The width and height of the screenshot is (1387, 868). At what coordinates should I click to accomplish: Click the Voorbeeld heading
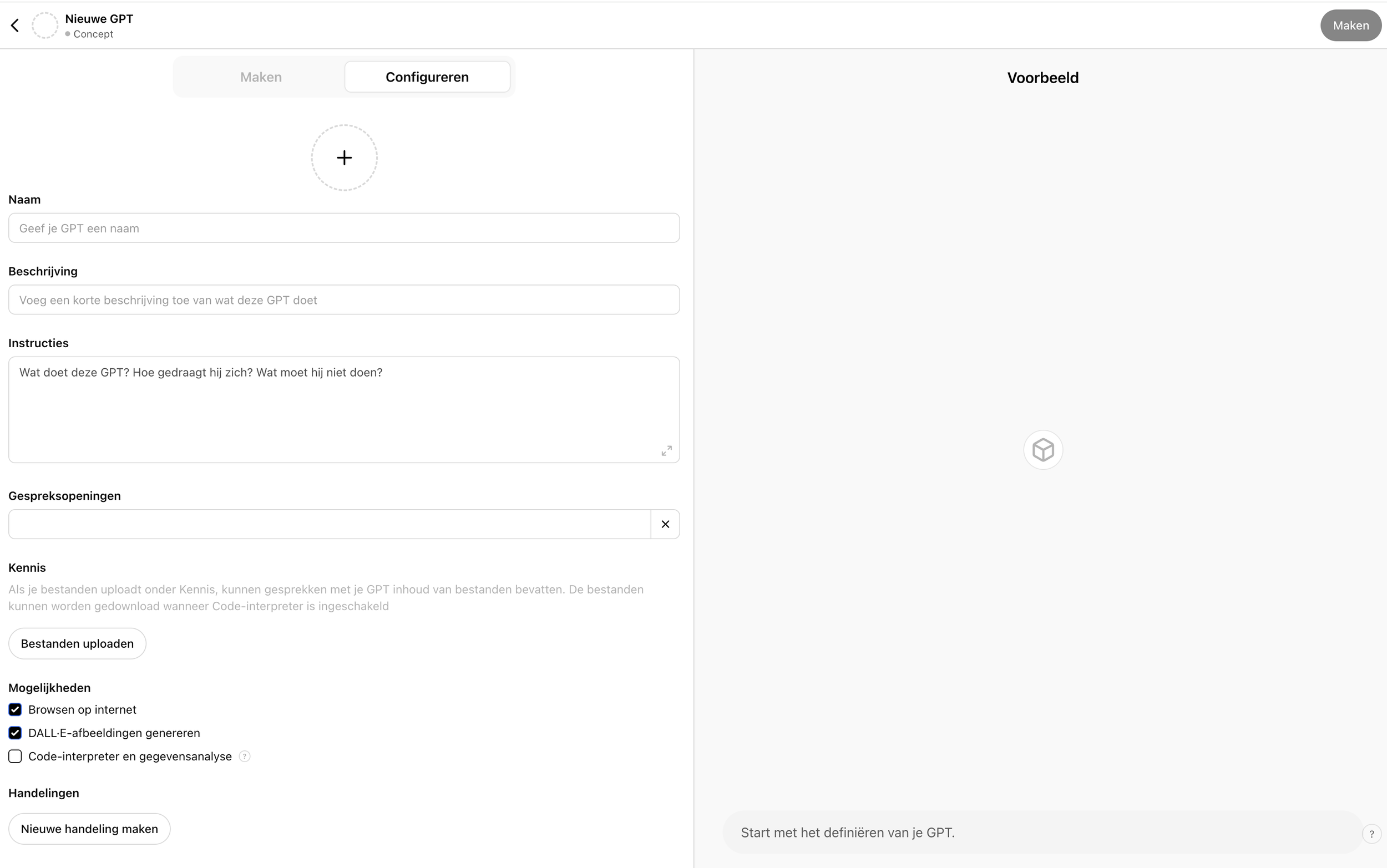click(1042, 78)
